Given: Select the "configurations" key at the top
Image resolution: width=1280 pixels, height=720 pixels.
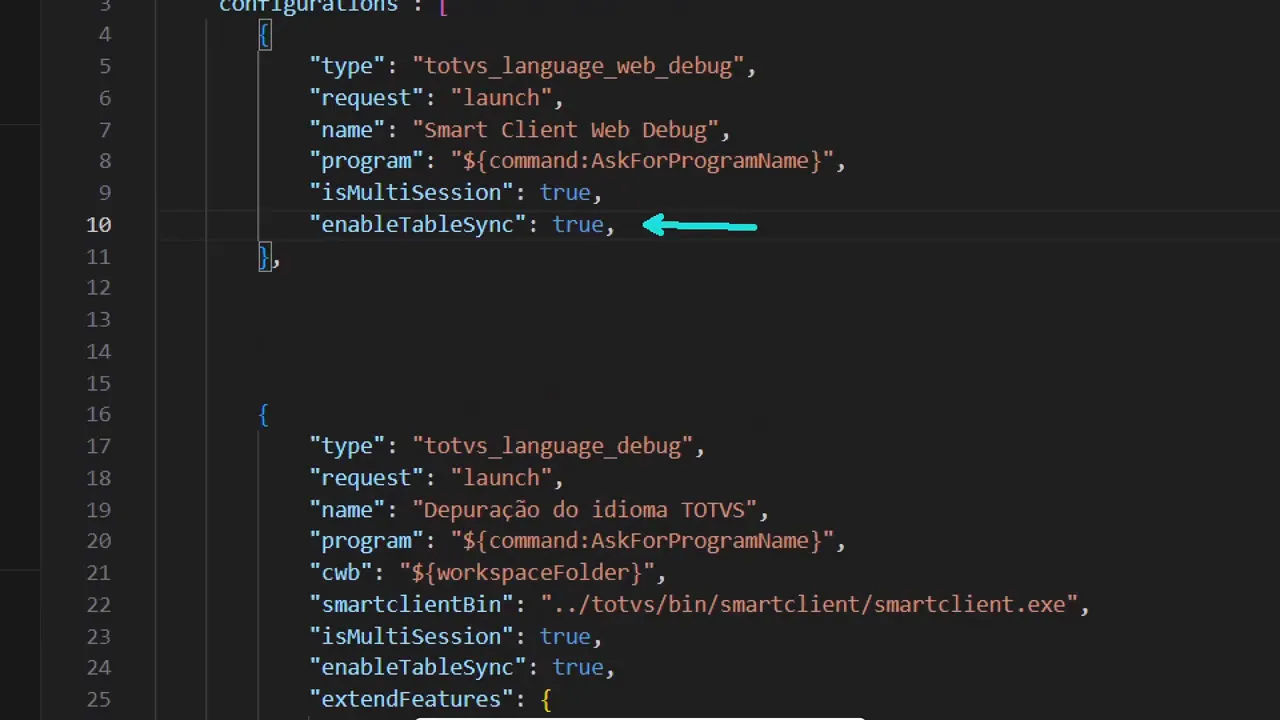Looking at the screenshot, I should tap(308, 7).
